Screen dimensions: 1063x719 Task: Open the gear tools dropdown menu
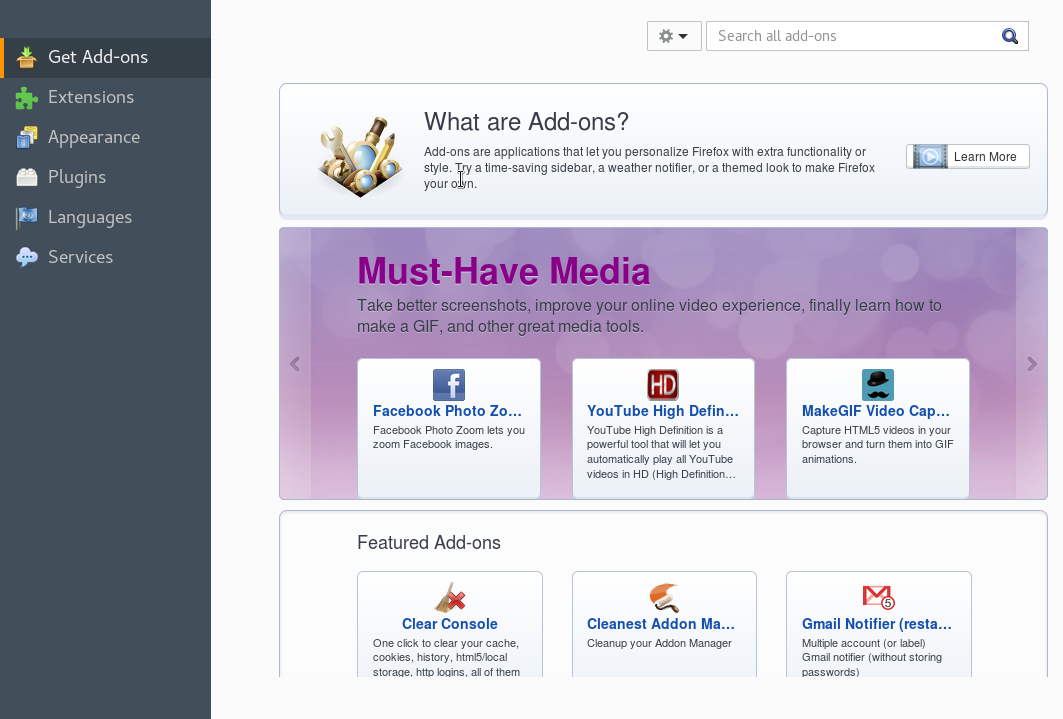point(673,36)
